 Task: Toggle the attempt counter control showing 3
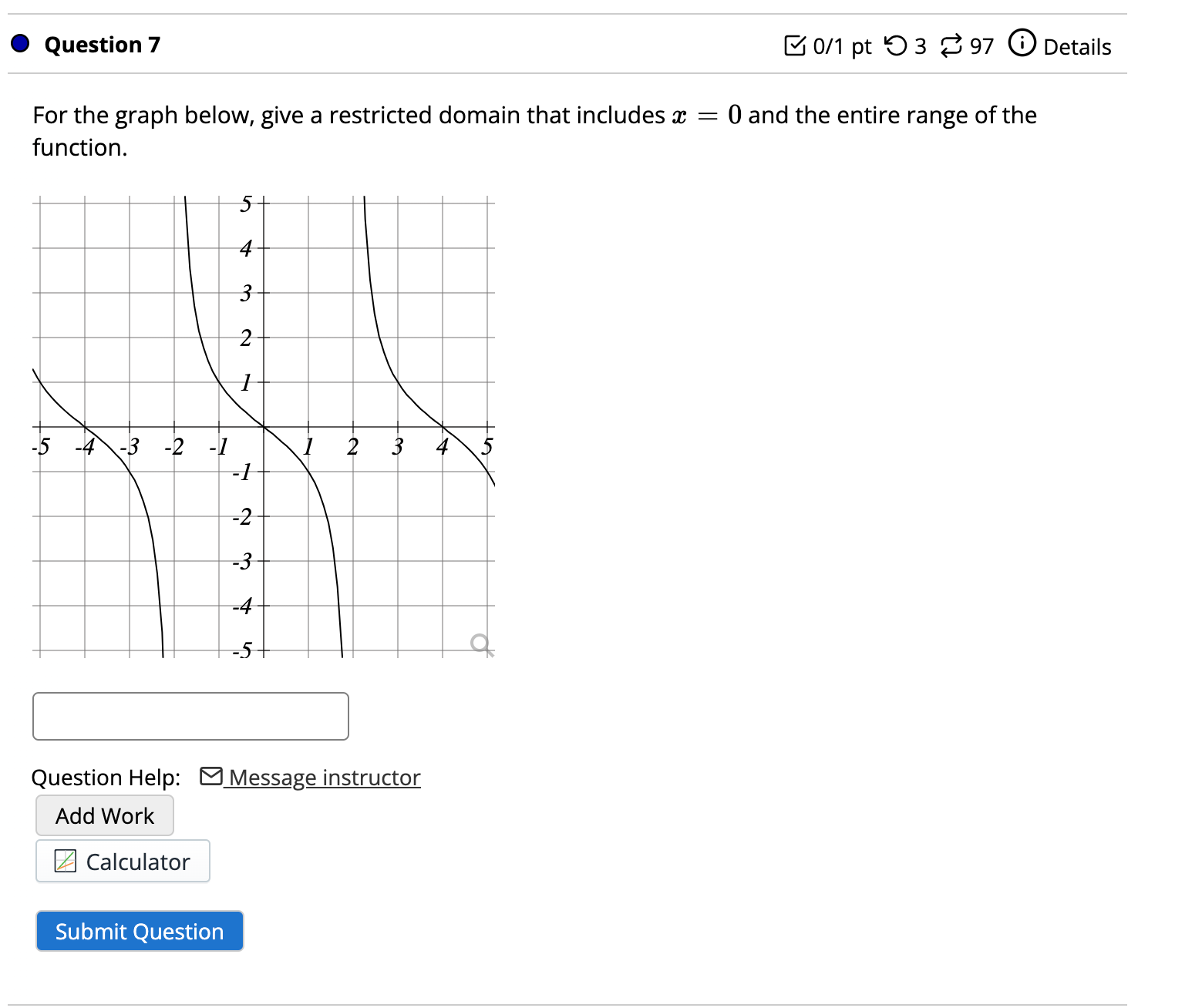pyautogui.click(x=906, y=45)
